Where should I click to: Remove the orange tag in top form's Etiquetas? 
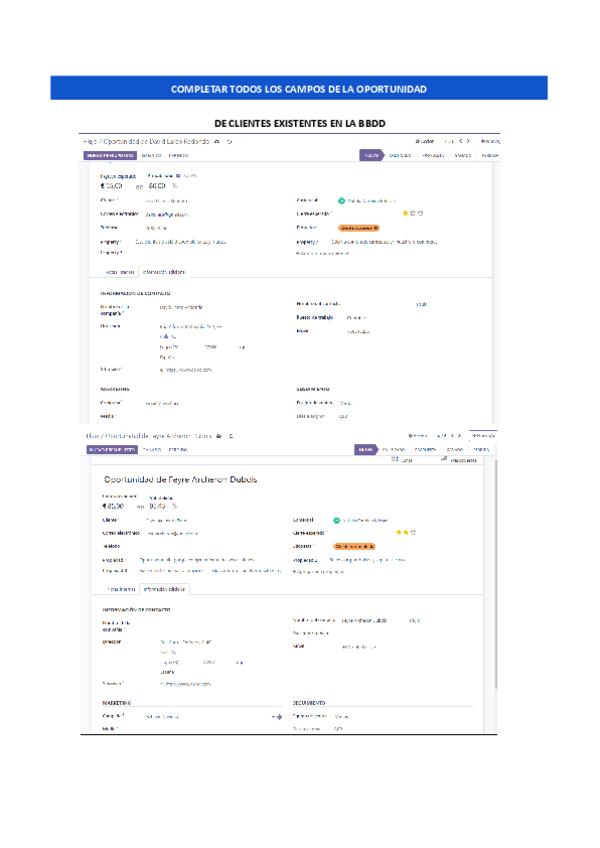click(x=375, y=227)
